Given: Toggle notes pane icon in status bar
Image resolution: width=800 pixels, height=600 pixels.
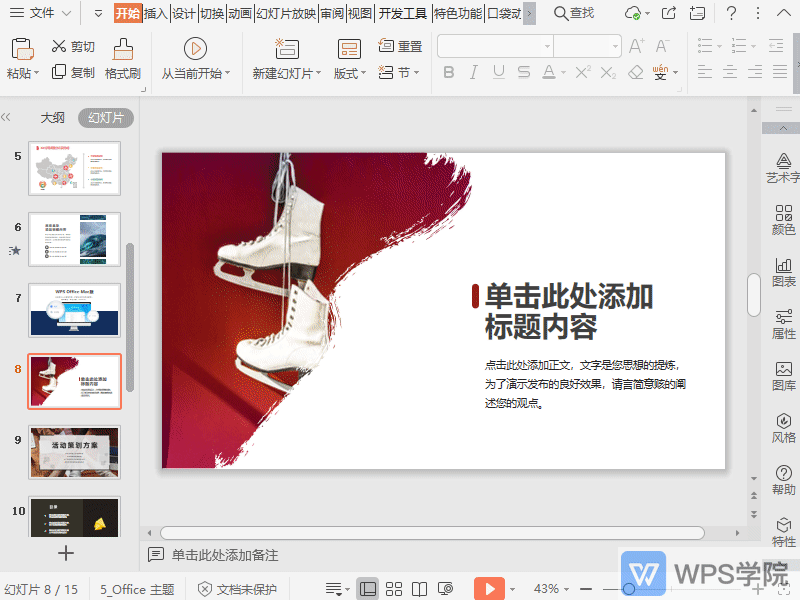Looking at the screenshot, I should click(334, 589).
